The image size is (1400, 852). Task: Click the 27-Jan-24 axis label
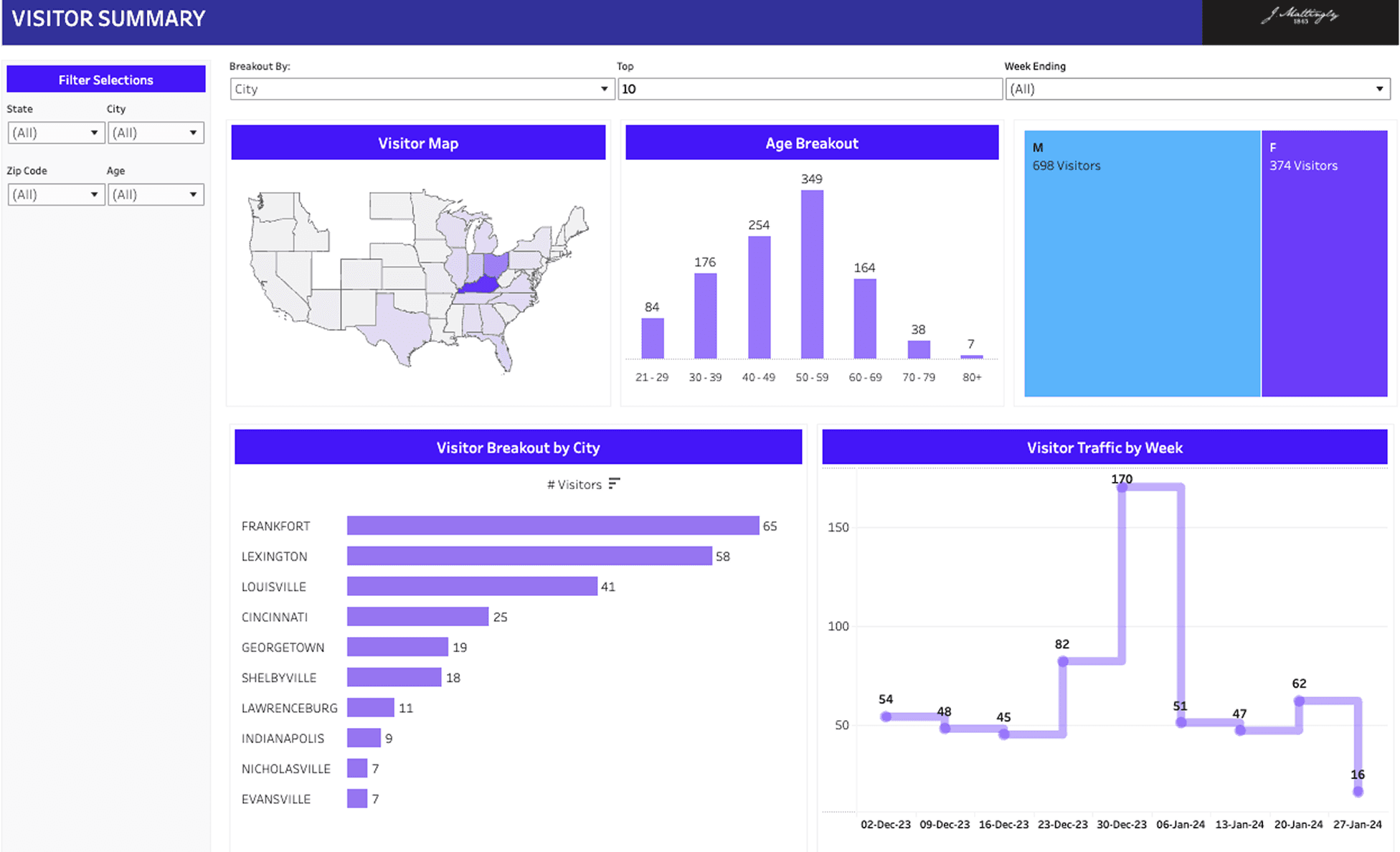point(1358,824)
